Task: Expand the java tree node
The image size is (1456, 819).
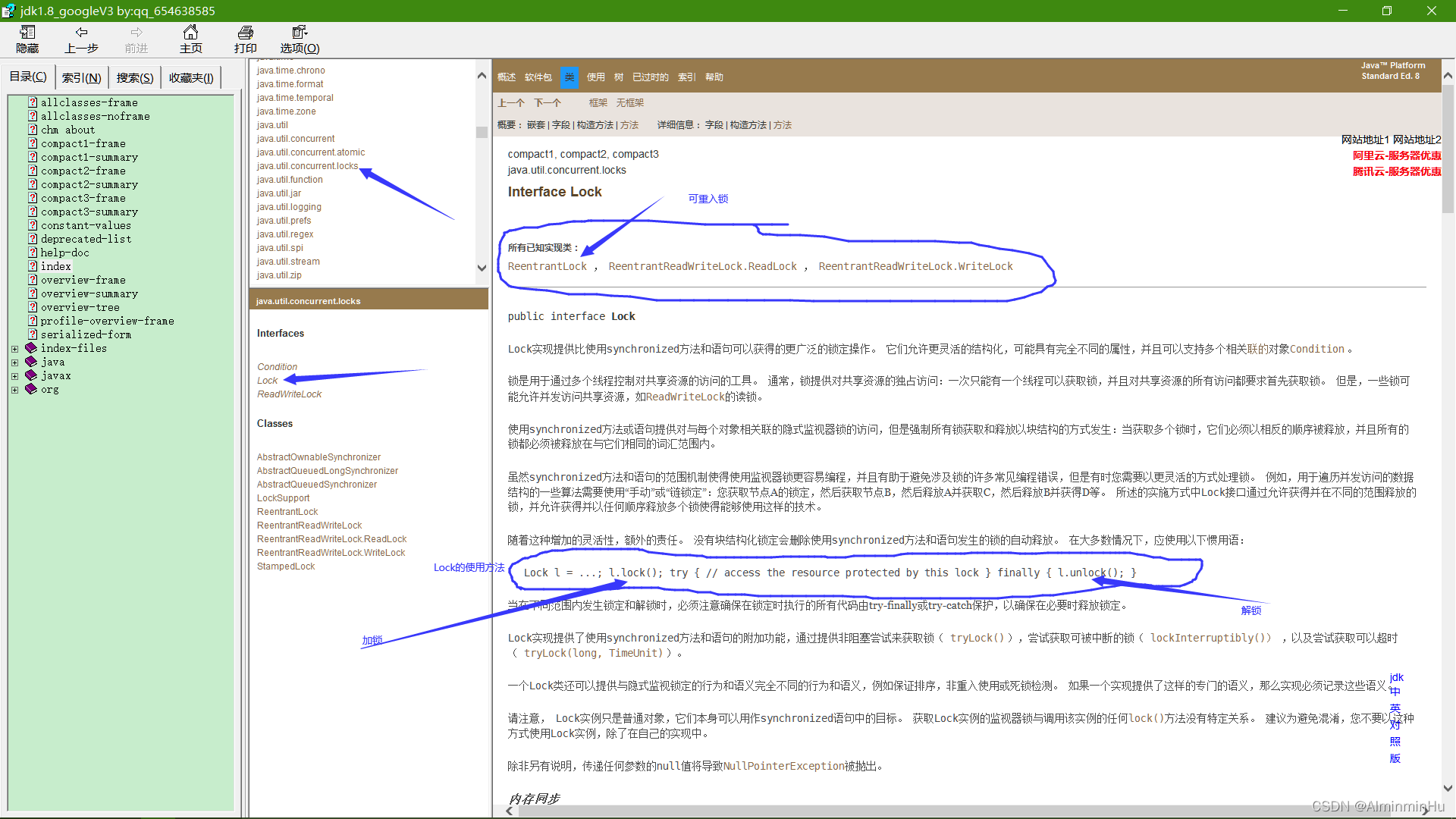Action: [14, 362]
